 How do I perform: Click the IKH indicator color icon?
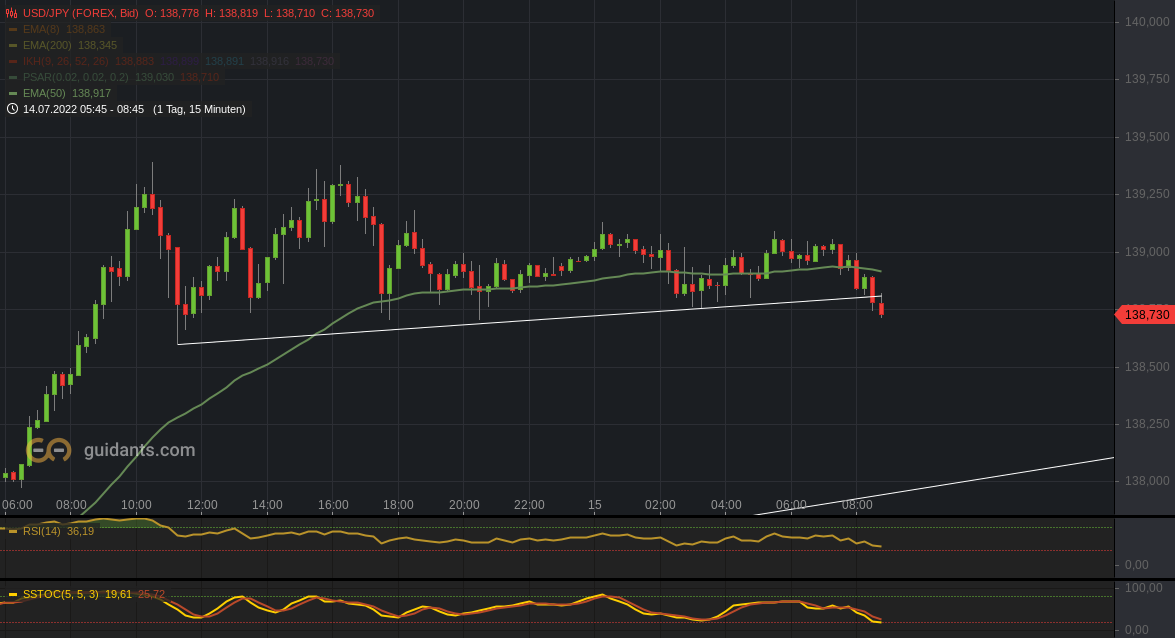[x=12, y=61]
